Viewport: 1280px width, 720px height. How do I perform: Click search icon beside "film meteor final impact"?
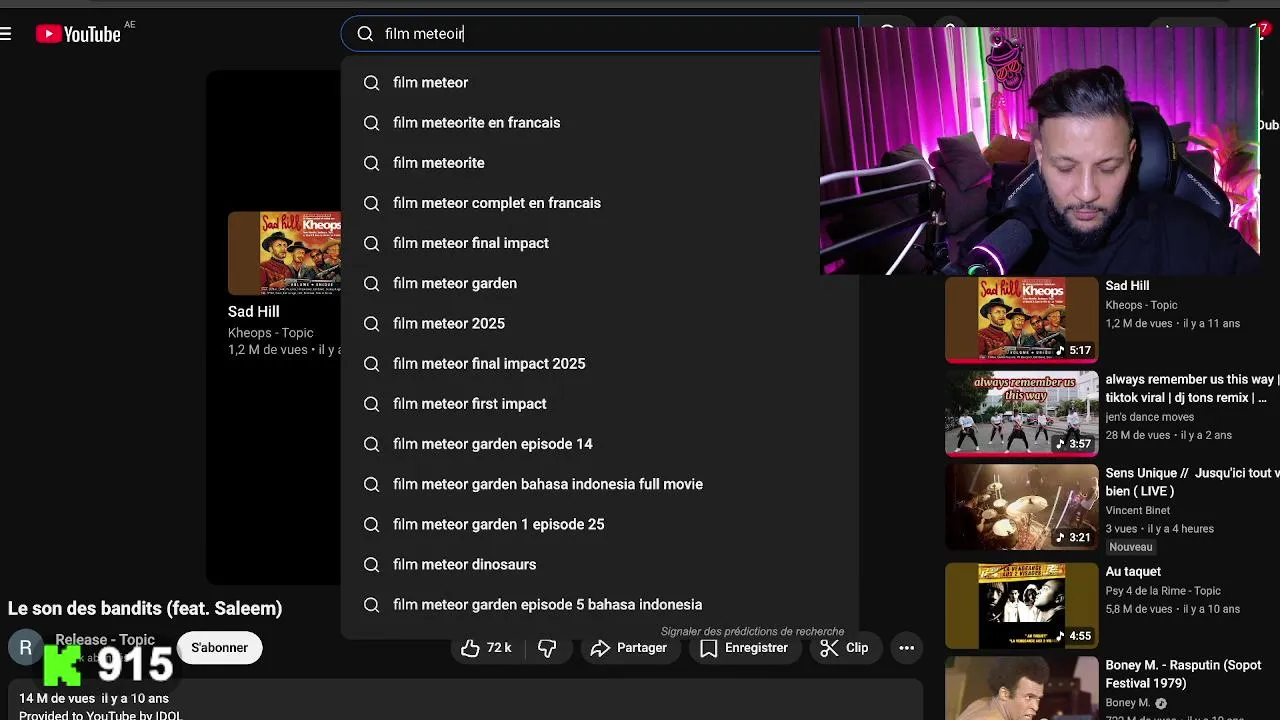pyautogui.click(x=371, y=243)
